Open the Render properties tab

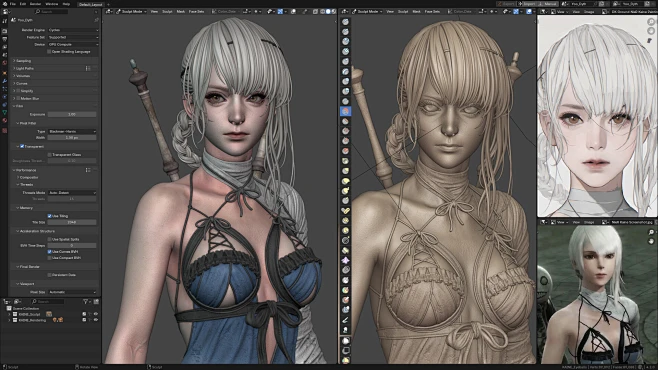click(4, 31)
